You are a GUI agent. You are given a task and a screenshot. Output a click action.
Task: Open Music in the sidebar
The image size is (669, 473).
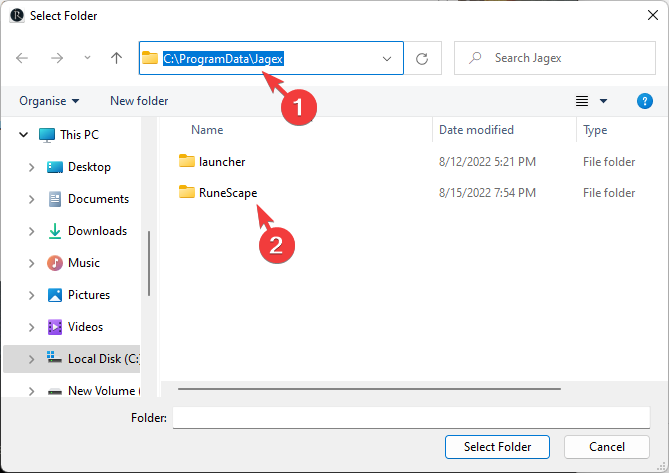(x=84, y=263)
